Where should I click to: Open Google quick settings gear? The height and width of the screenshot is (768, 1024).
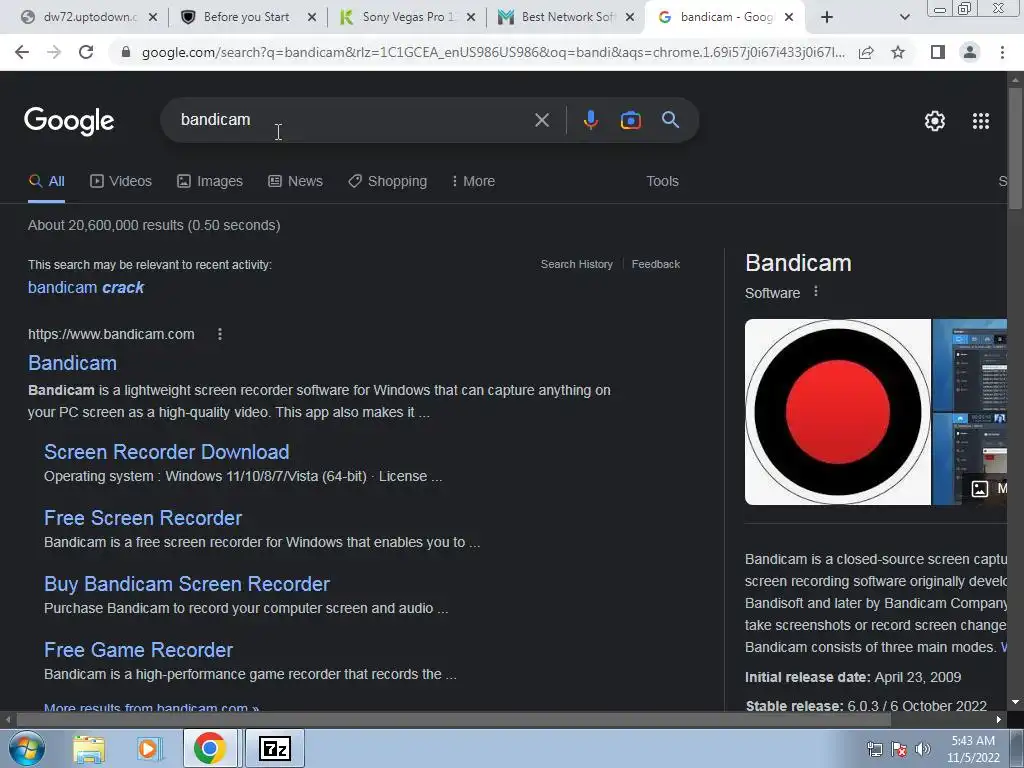pos(935,121)
